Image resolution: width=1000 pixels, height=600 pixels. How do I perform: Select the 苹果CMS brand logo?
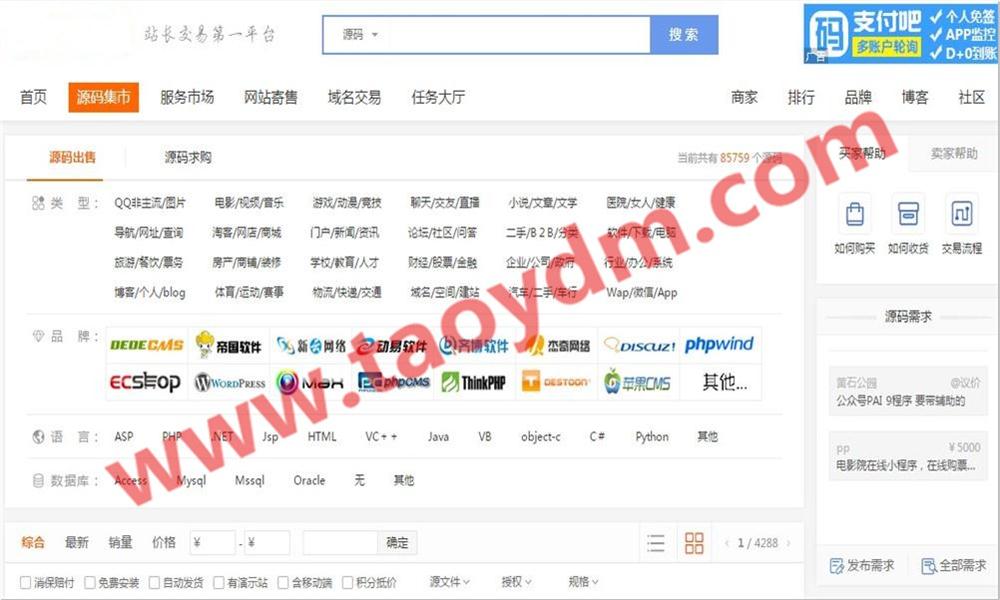tap(639, 382)
